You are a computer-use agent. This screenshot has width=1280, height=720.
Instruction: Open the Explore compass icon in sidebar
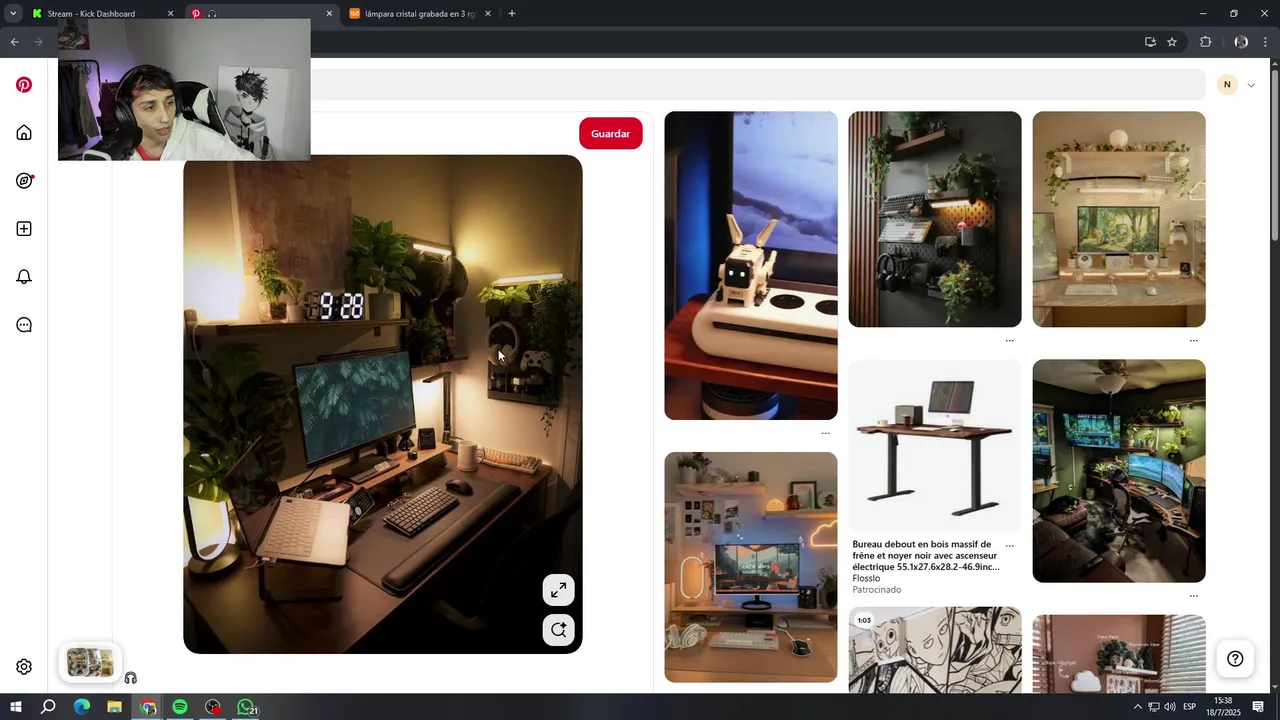[x=24, y=181]
